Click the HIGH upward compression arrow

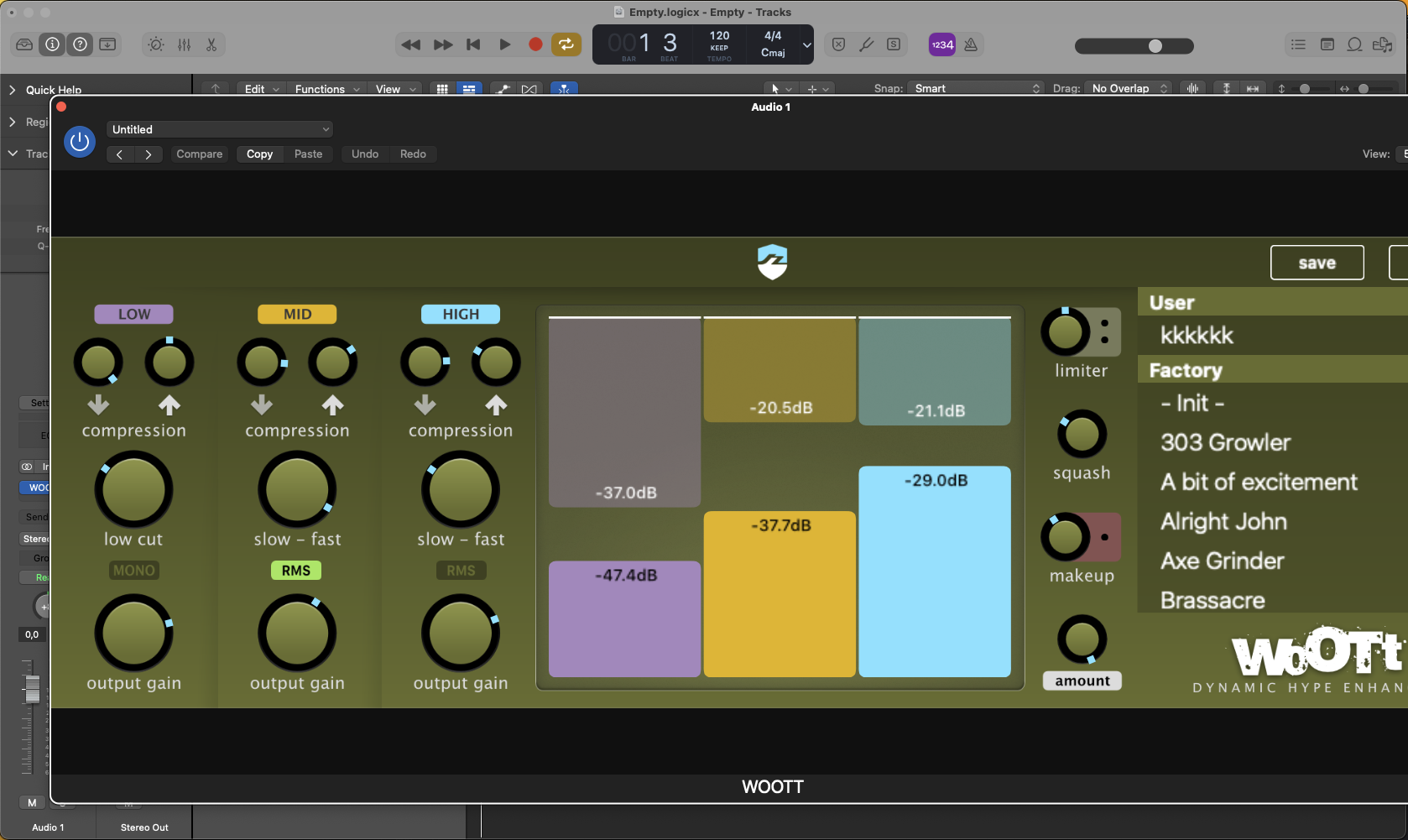(496, 405)
